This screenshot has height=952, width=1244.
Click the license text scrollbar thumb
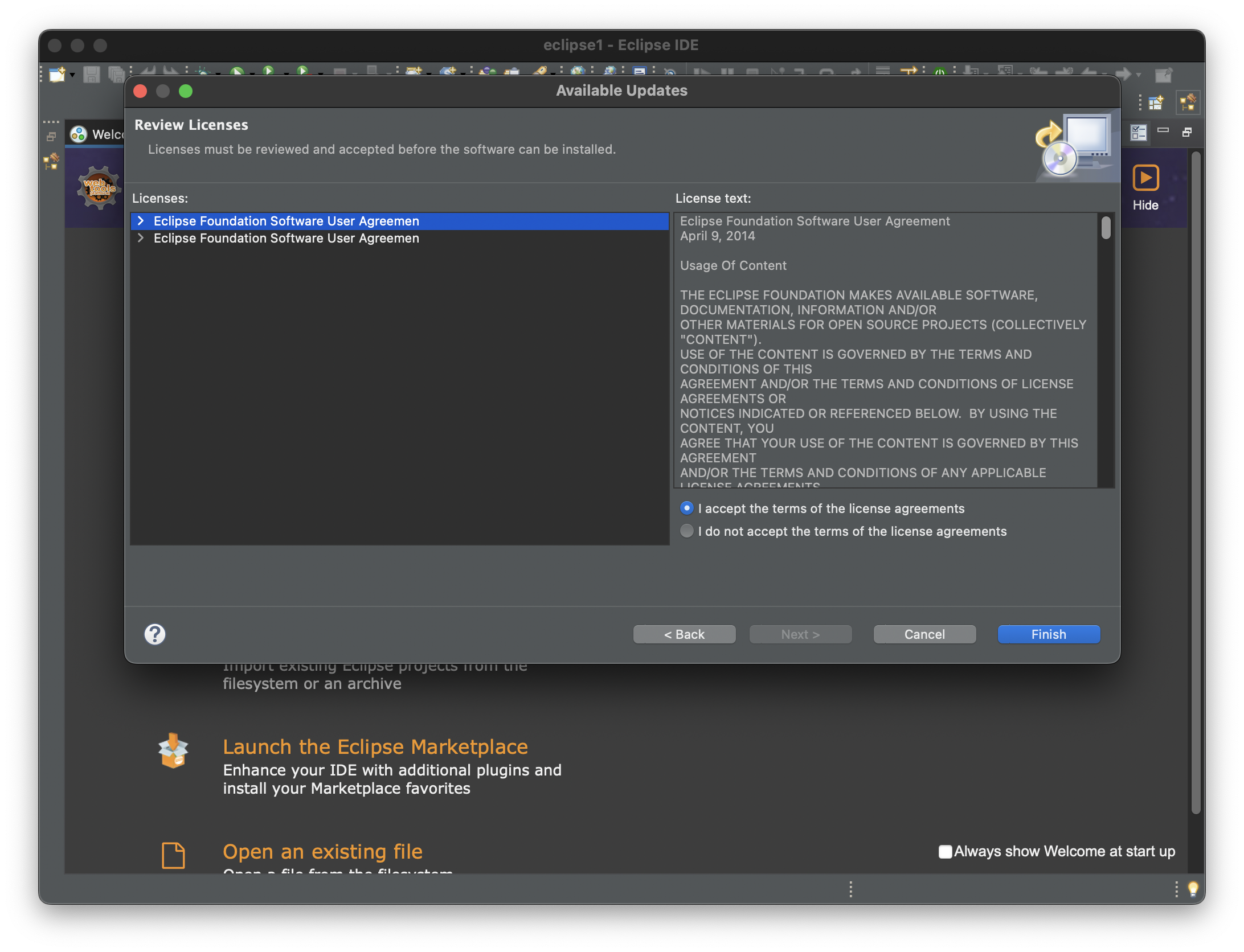[1106, 228]
